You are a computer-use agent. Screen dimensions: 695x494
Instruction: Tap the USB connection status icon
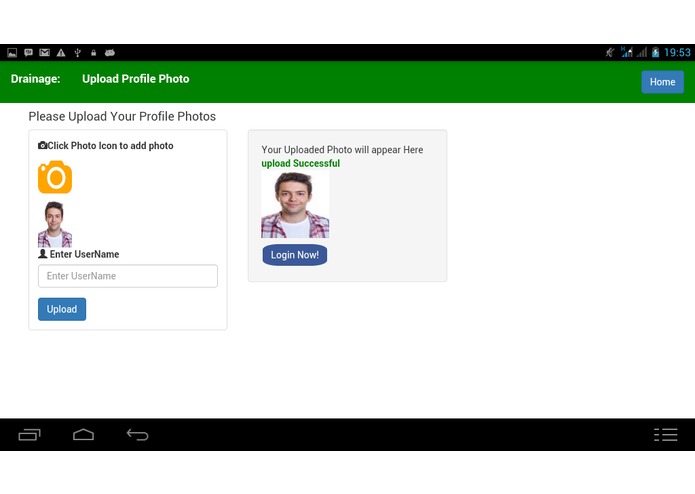[x=78, y=53]
